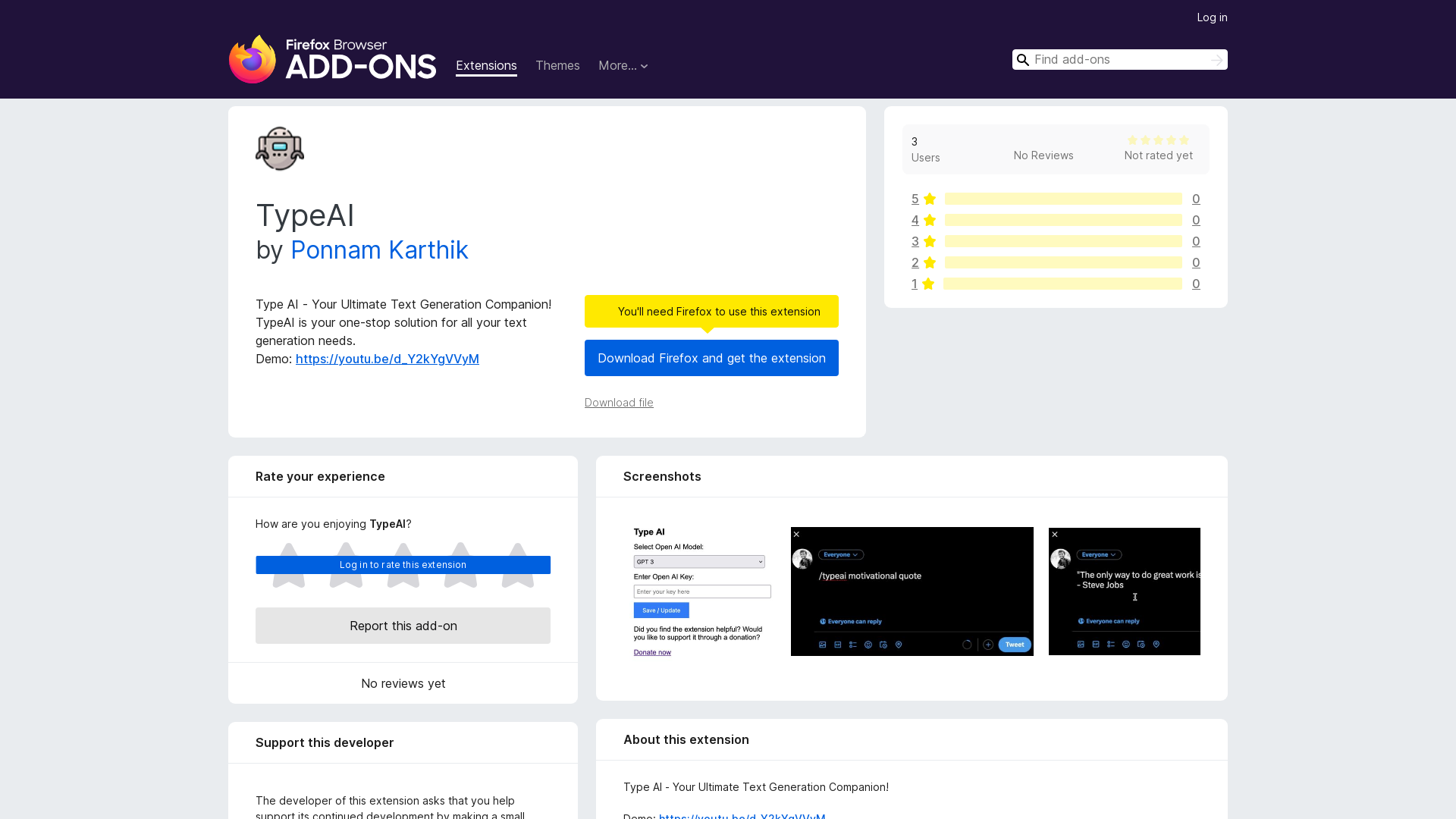Open demo link in About this extension

(742, 816)
